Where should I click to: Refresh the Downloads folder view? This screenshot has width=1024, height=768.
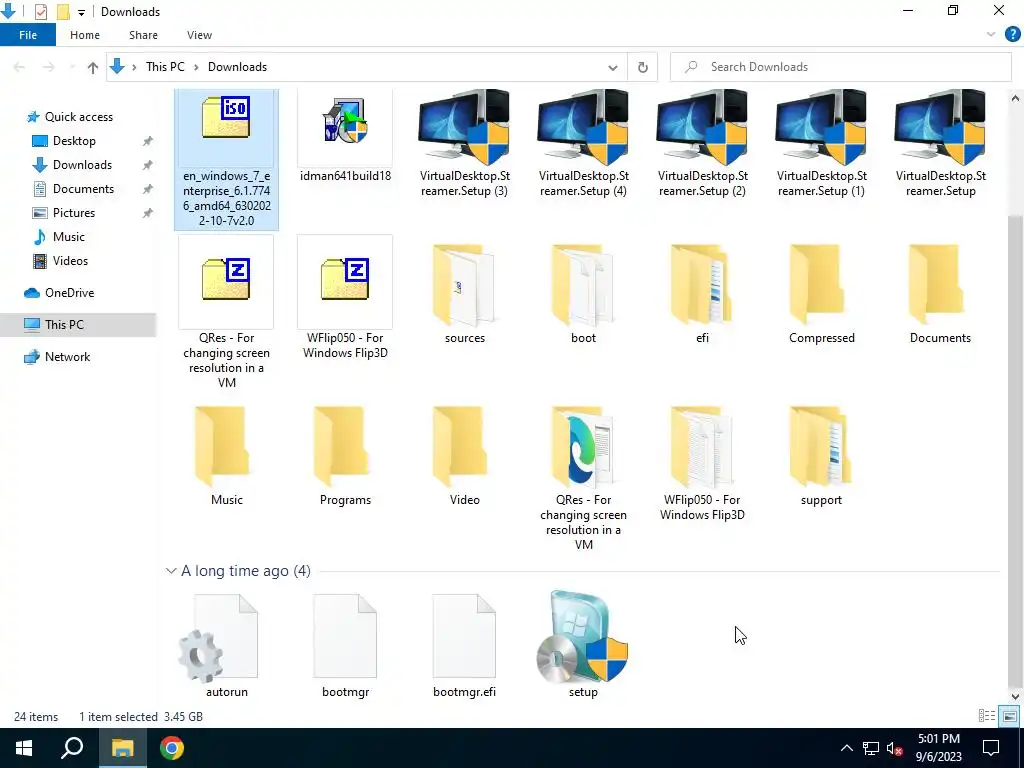point(643,67)
